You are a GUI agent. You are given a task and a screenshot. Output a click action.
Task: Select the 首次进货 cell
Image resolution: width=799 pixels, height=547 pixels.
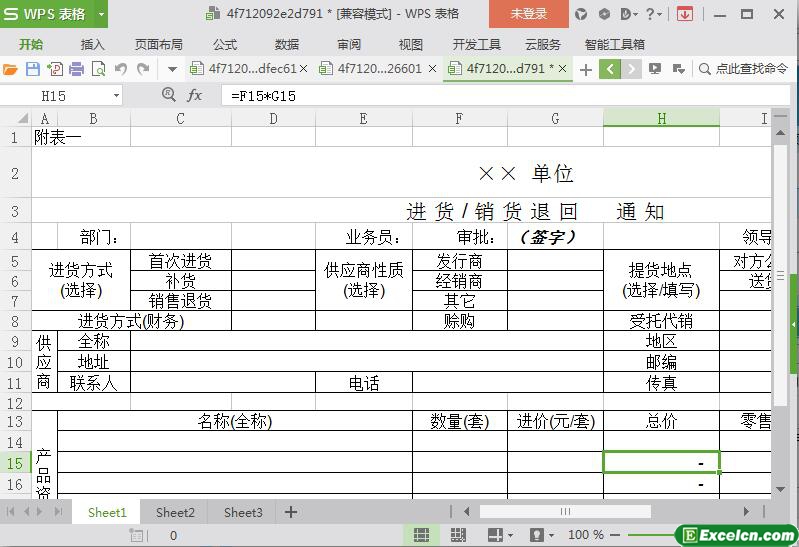[x=181, y=261]
